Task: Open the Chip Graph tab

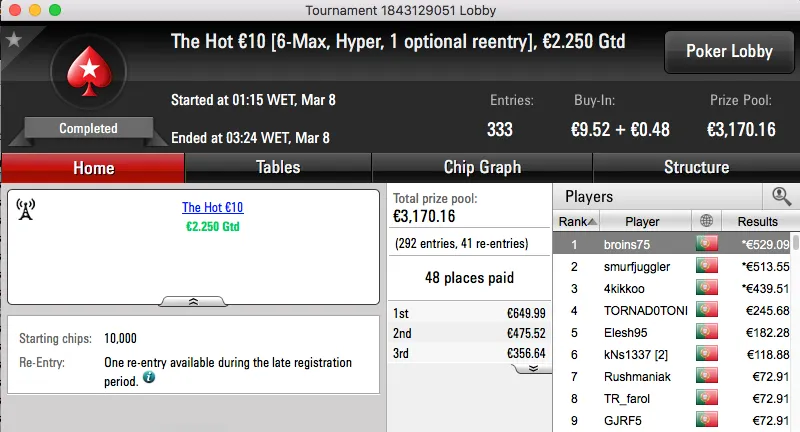Action: coord(482,167)
